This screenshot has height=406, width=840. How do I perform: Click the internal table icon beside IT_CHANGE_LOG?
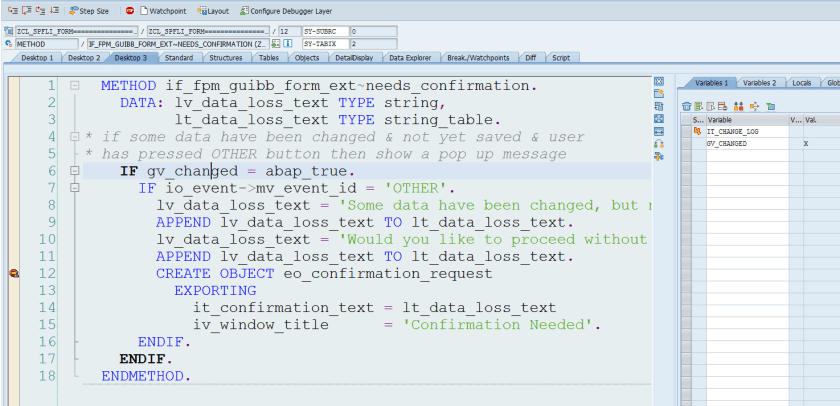tap(698, 131)
